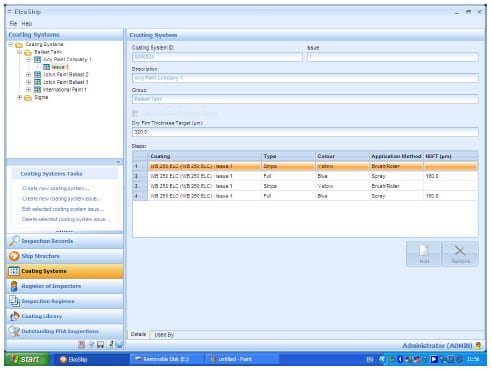Viewport: 492px width, 370px height.
Task: Collapse the root Coating Systems tree node
Action: click(x=11, y=44)
